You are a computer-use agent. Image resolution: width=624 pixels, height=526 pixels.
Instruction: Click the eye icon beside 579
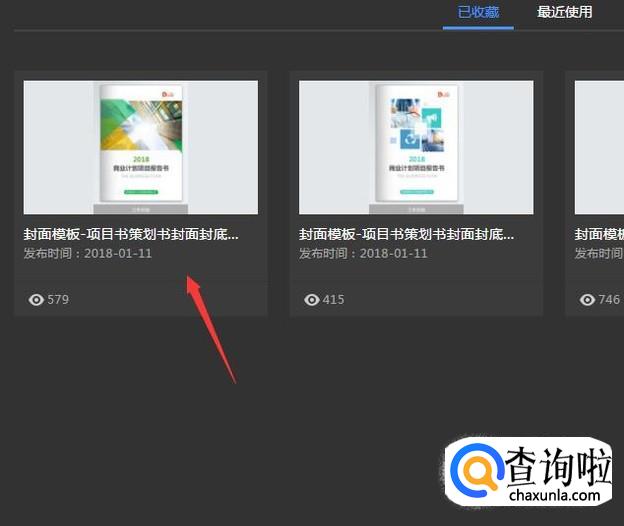(x=36, y=299)
